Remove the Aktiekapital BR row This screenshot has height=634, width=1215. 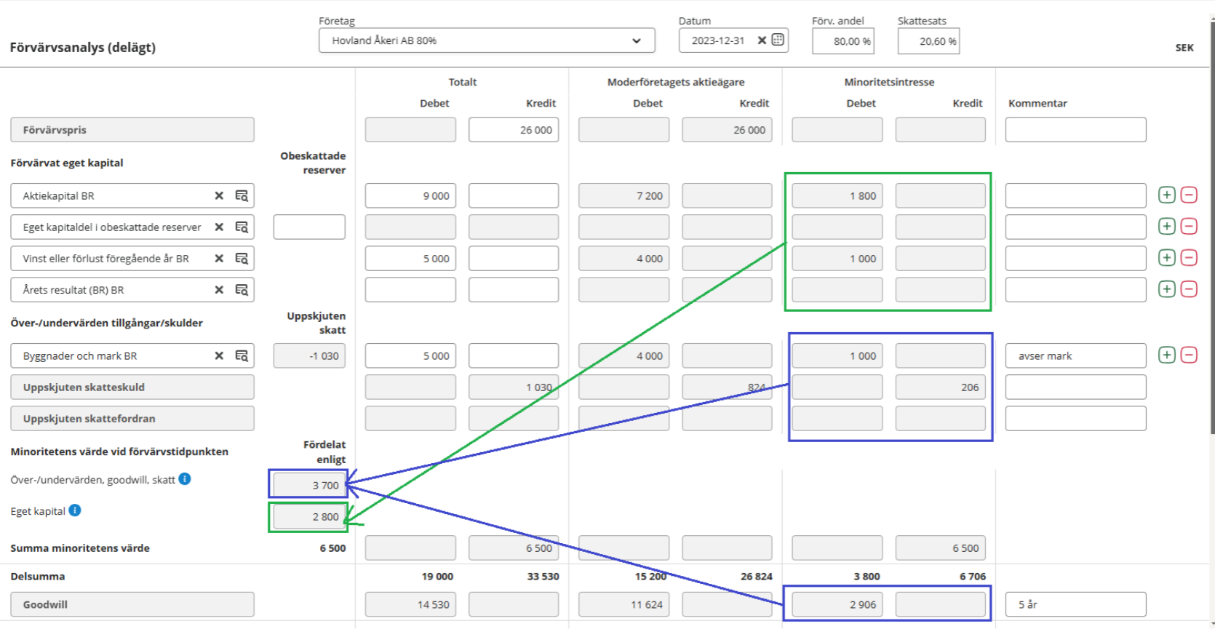point(1189,196)
